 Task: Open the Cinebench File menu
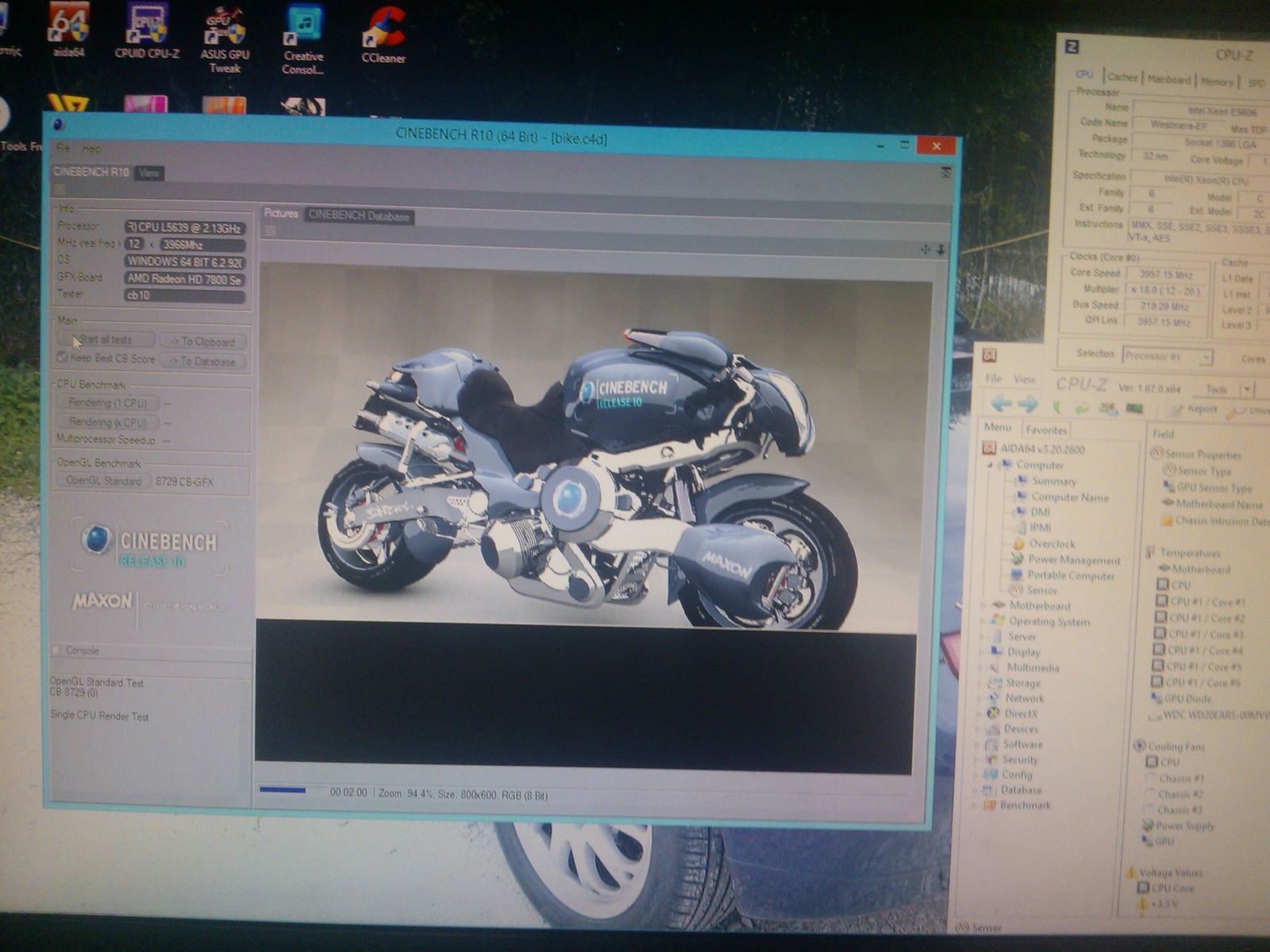(63, 148)
